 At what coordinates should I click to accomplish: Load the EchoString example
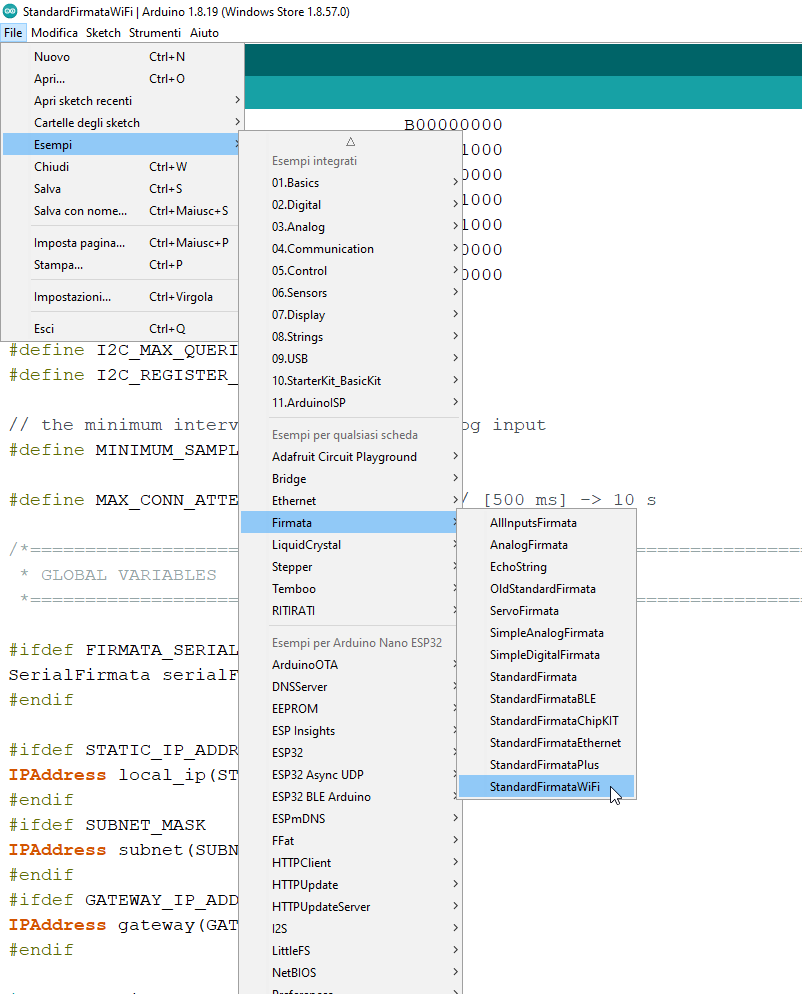(546, 567)
